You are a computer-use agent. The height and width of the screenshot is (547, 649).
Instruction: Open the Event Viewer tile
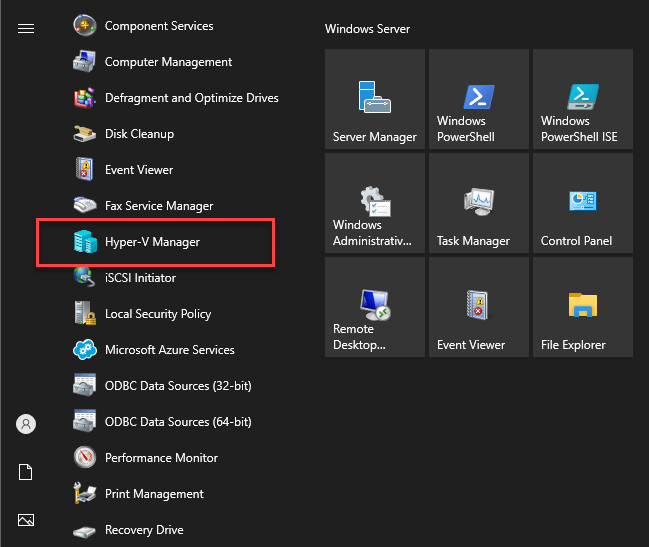coord(479,307)
